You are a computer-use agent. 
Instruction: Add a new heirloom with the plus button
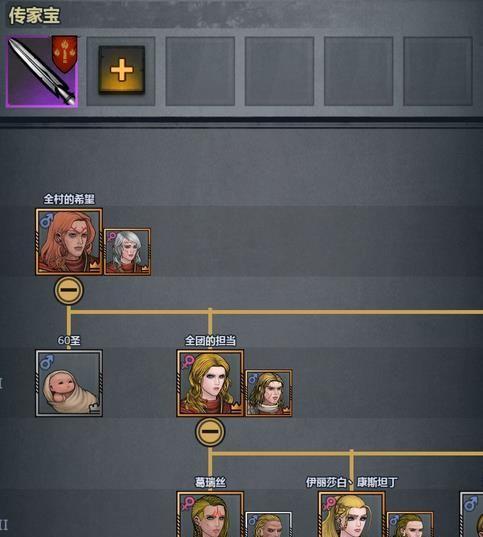click(x=122, y=70)
